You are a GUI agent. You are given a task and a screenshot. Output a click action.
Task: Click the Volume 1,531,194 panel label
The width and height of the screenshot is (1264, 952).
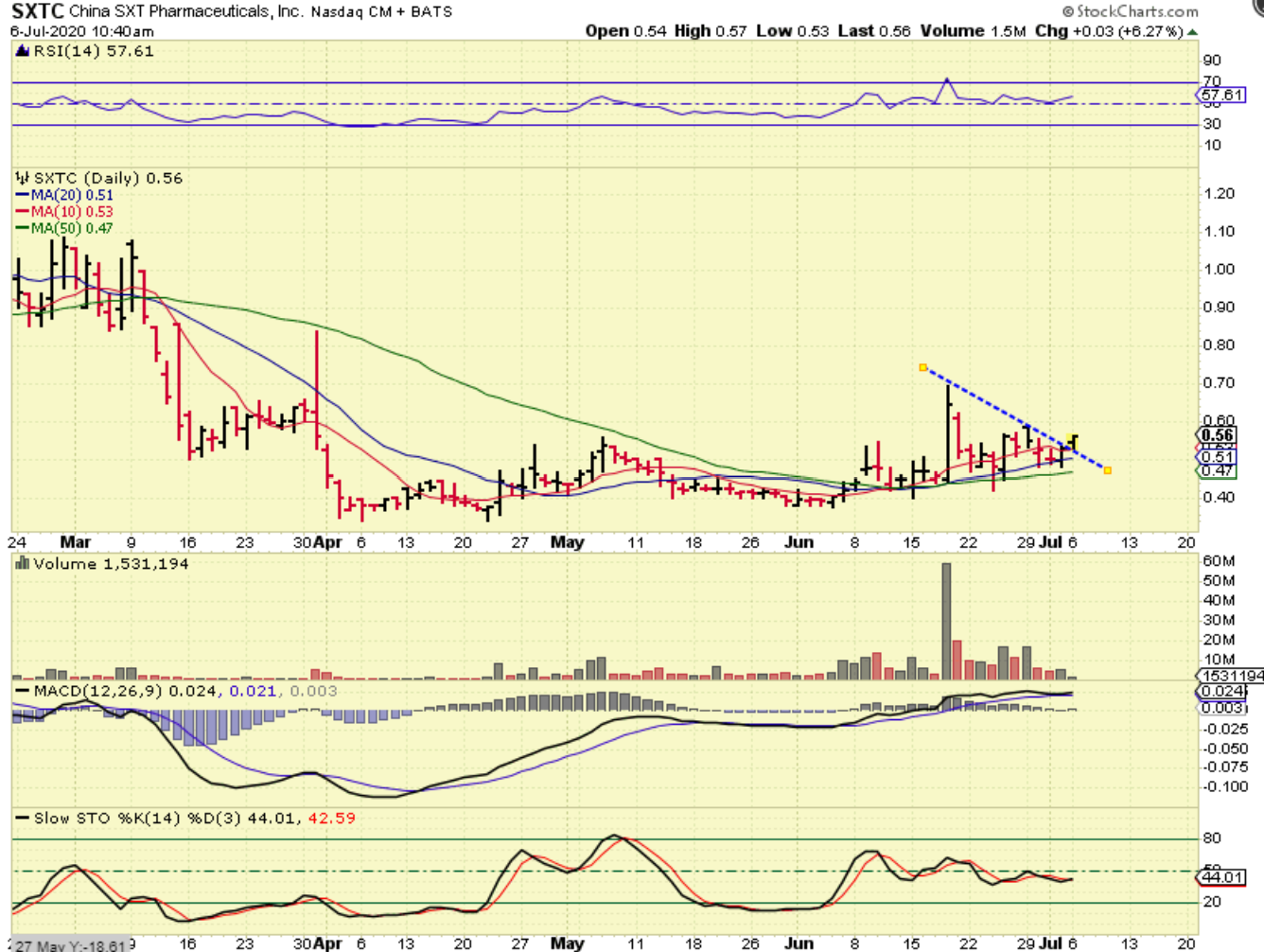coord(111,563)
